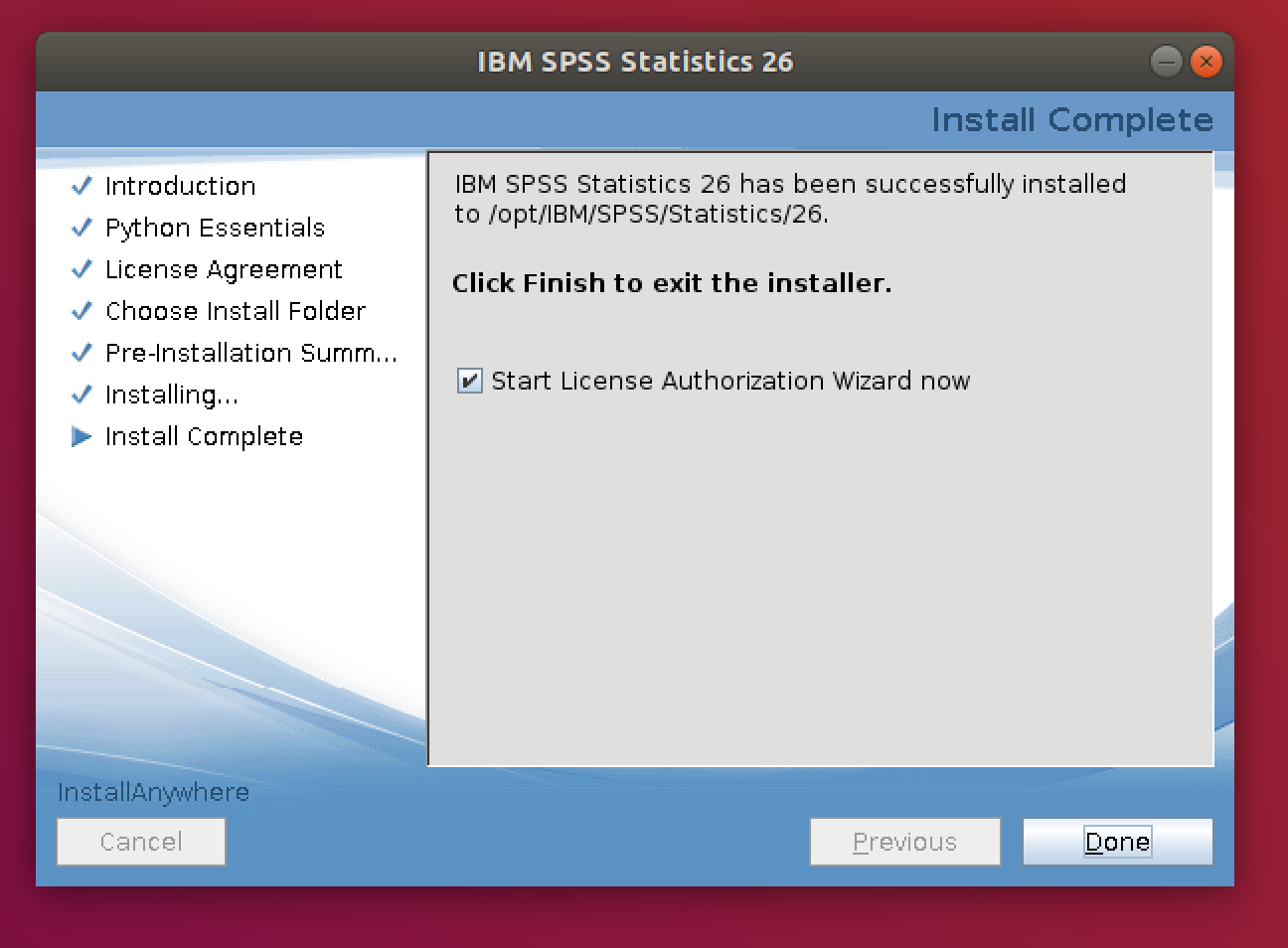Select the Introduction step label in sidebar
The image size is (1288, 948).
point(180,186)
